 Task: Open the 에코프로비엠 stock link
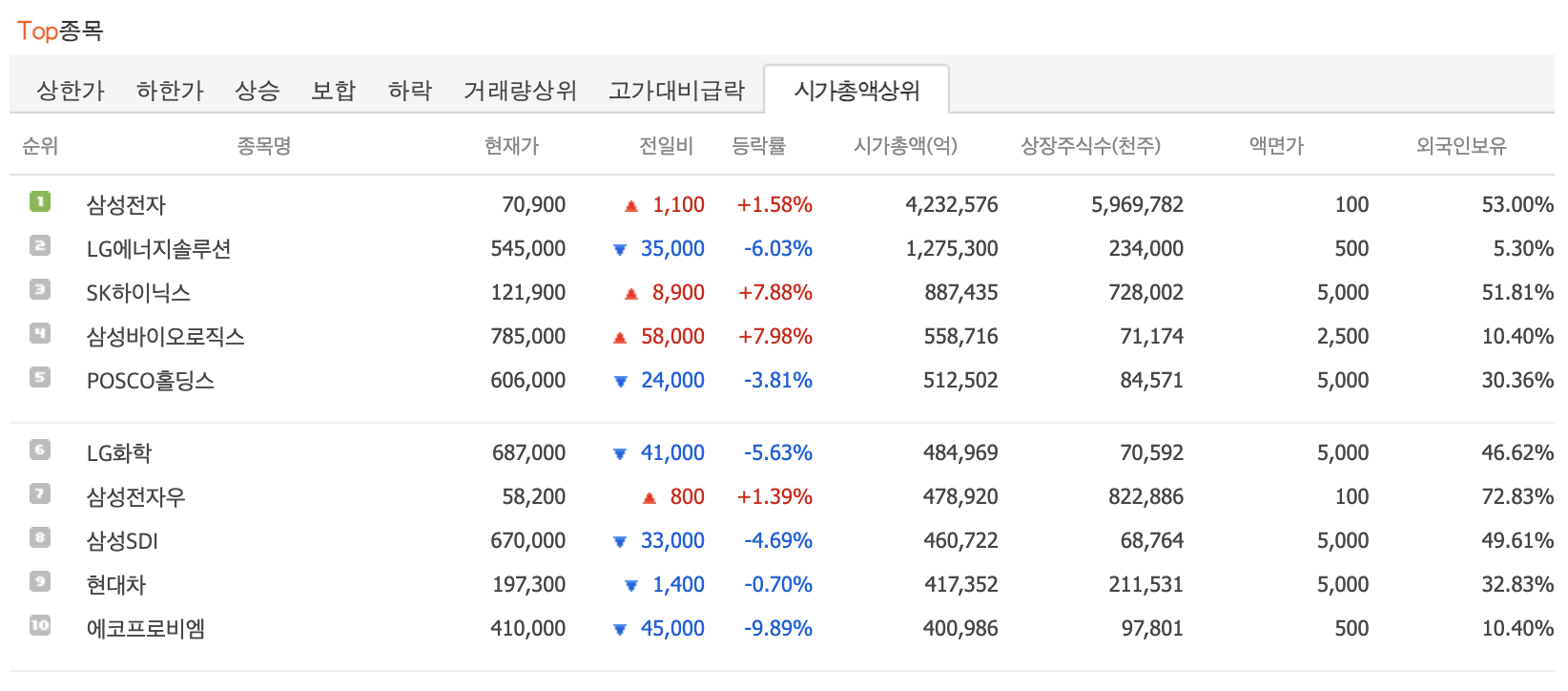[146, 629]
